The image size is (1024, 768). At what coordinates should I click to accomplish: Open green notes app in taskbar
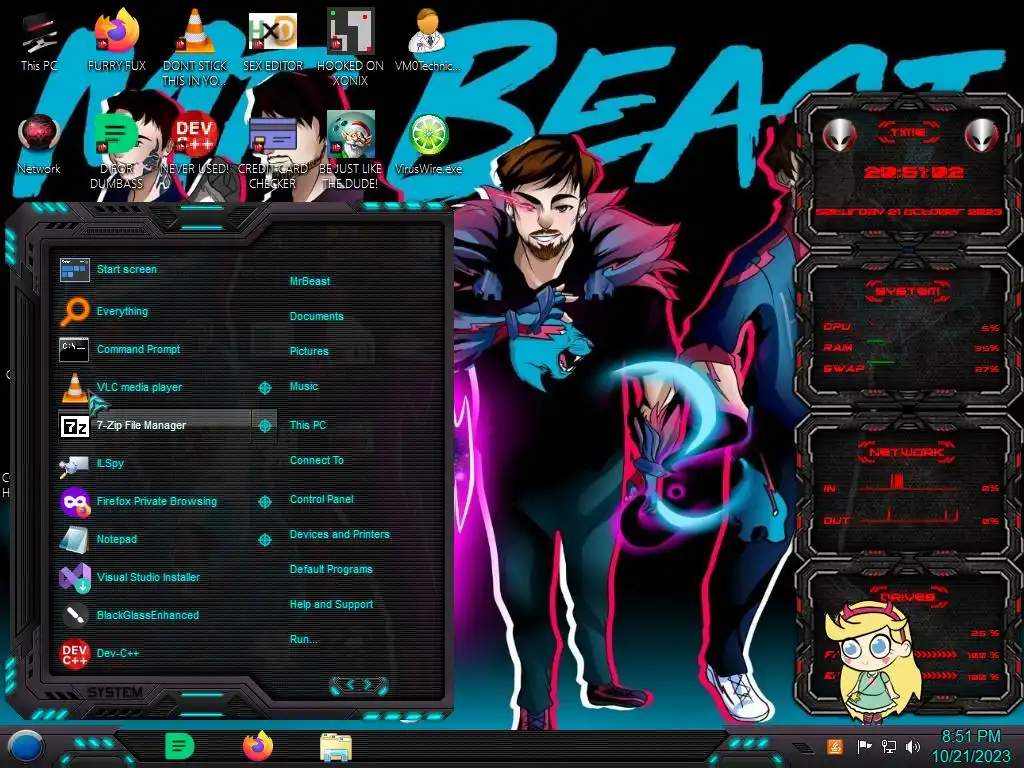pos(180,746)
